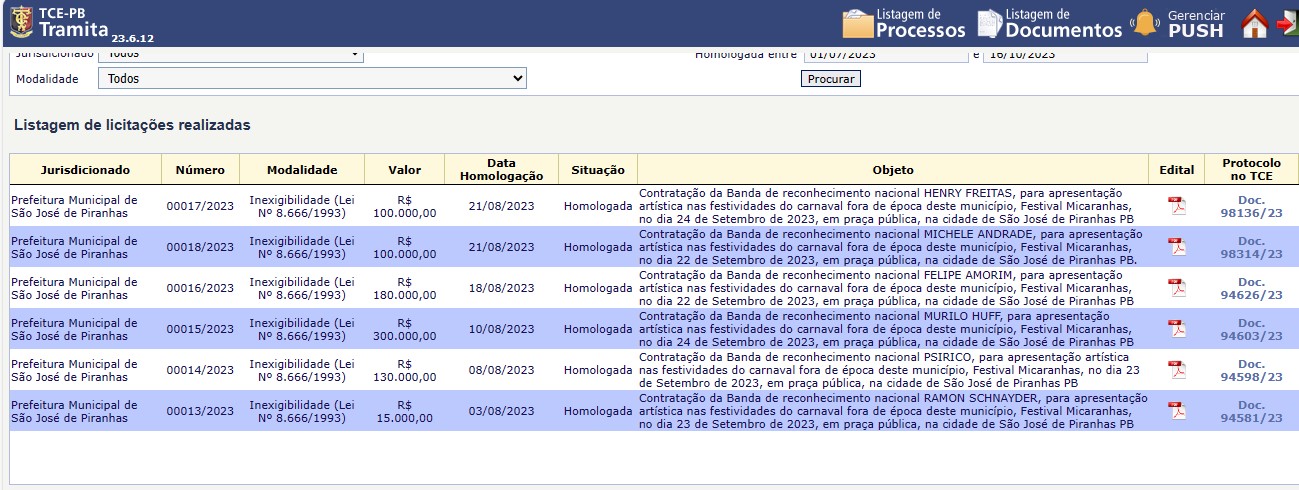Click the Gerenciar PUSH bell icon
Viewport: 1299px width, 490px height.
(x=1144, y=23)
